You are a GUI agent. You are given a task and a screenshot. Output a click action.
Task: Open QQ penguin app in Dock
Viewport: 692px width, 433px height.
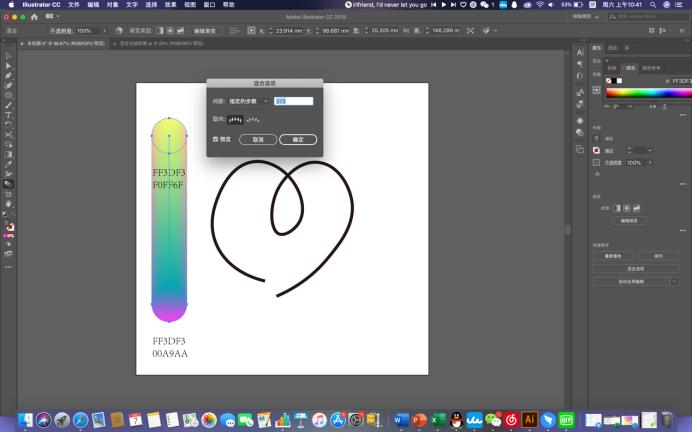(456, 419)
